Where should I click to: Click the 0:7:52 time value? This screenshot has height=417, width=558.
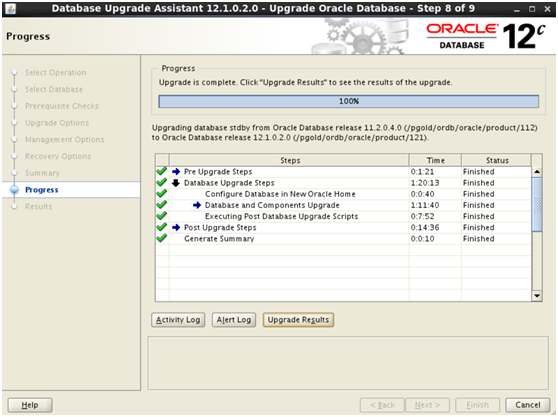coord(422,216)
